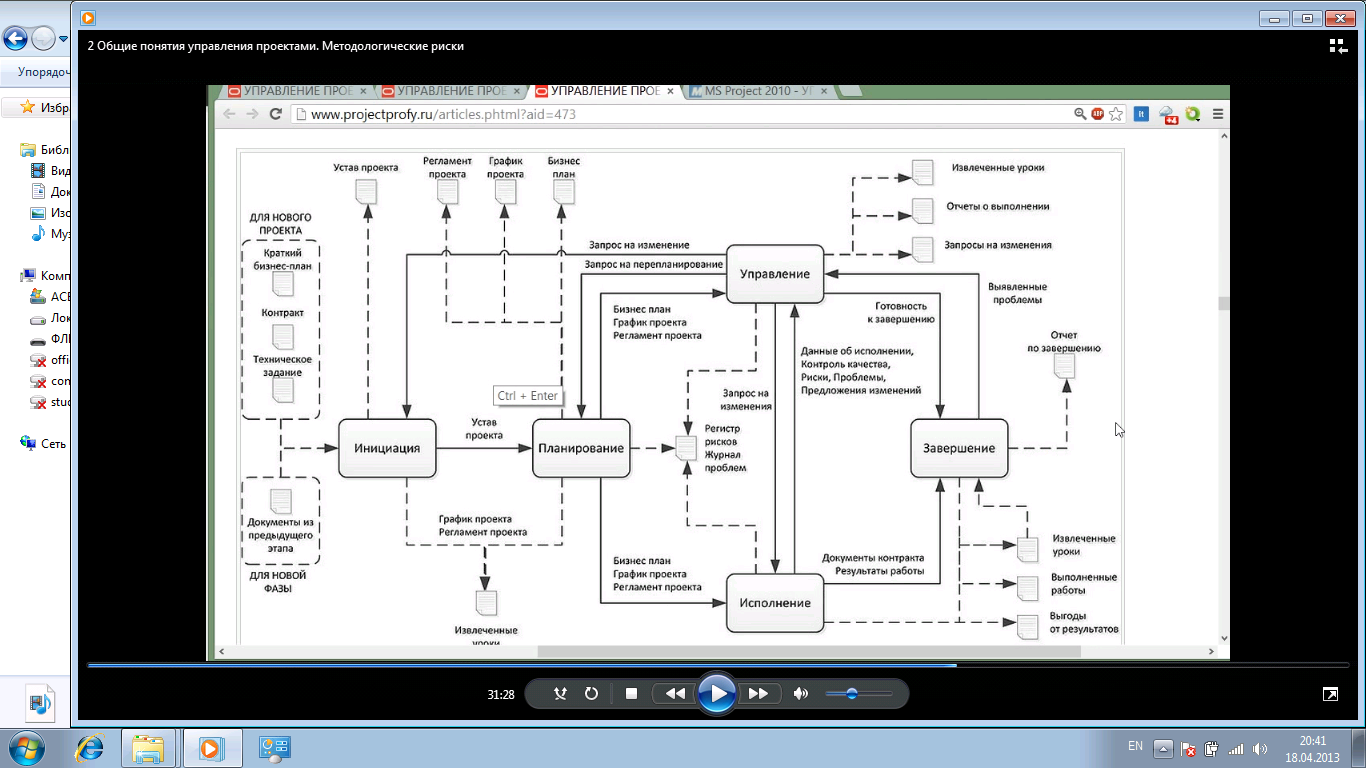1366x768 pixels.
Task: Switch to Media Player taskbar button
Action: click(x=210, y=748)
